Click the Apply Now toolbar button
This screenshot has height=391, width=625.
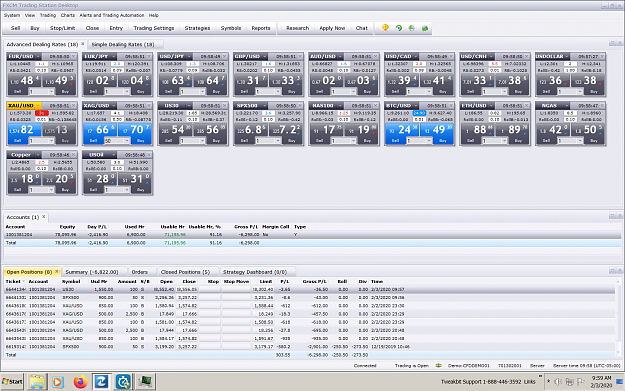[332, 28]
